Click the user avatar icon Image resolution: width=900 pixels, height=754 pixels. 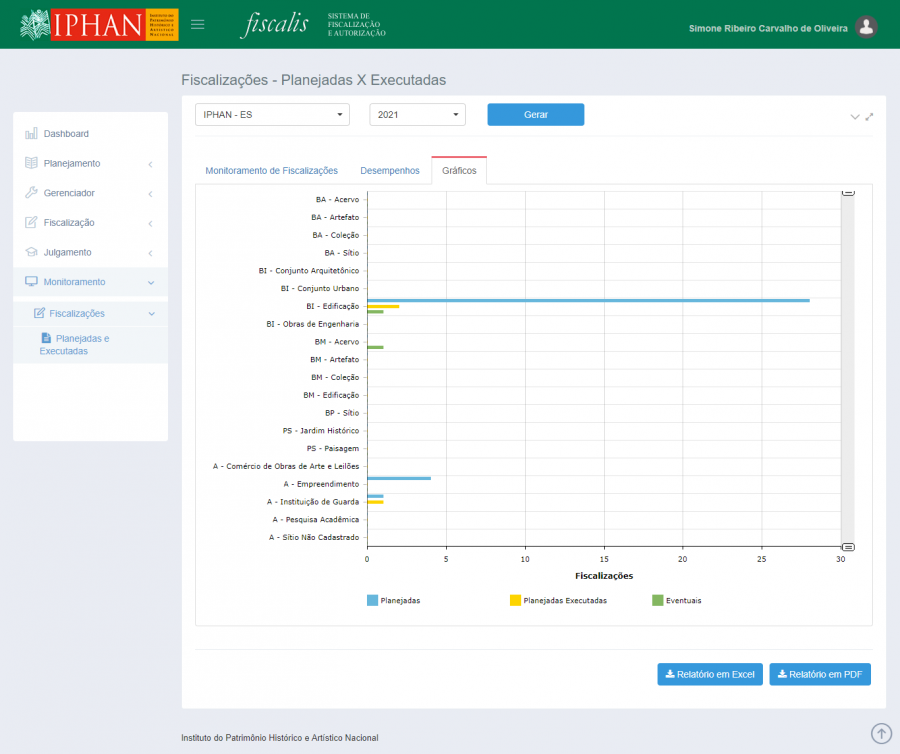pos(867,28)
